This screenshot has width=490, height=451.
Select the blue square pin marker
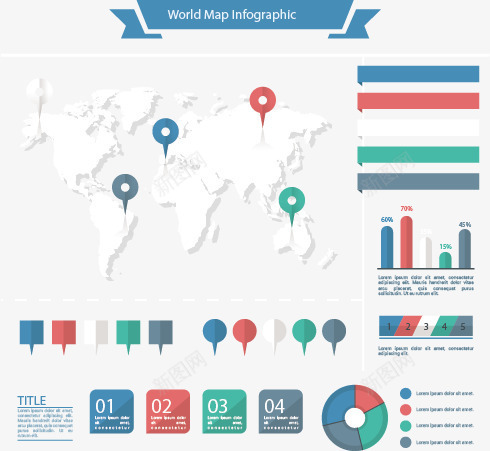pos(32,337)
